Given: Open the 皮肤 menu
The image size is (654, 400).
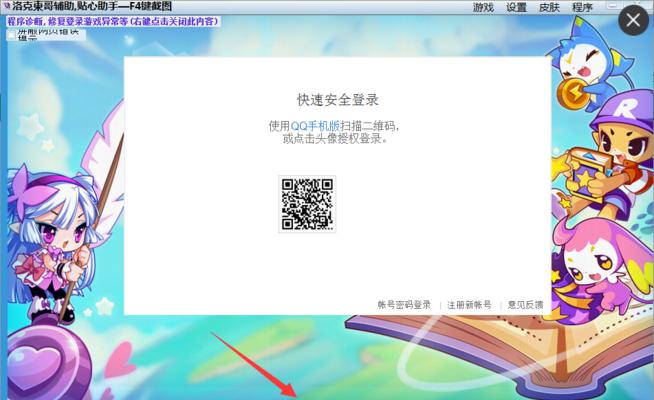Looking at the screenshot, I should pyautogui.click(x=549, y=7).
